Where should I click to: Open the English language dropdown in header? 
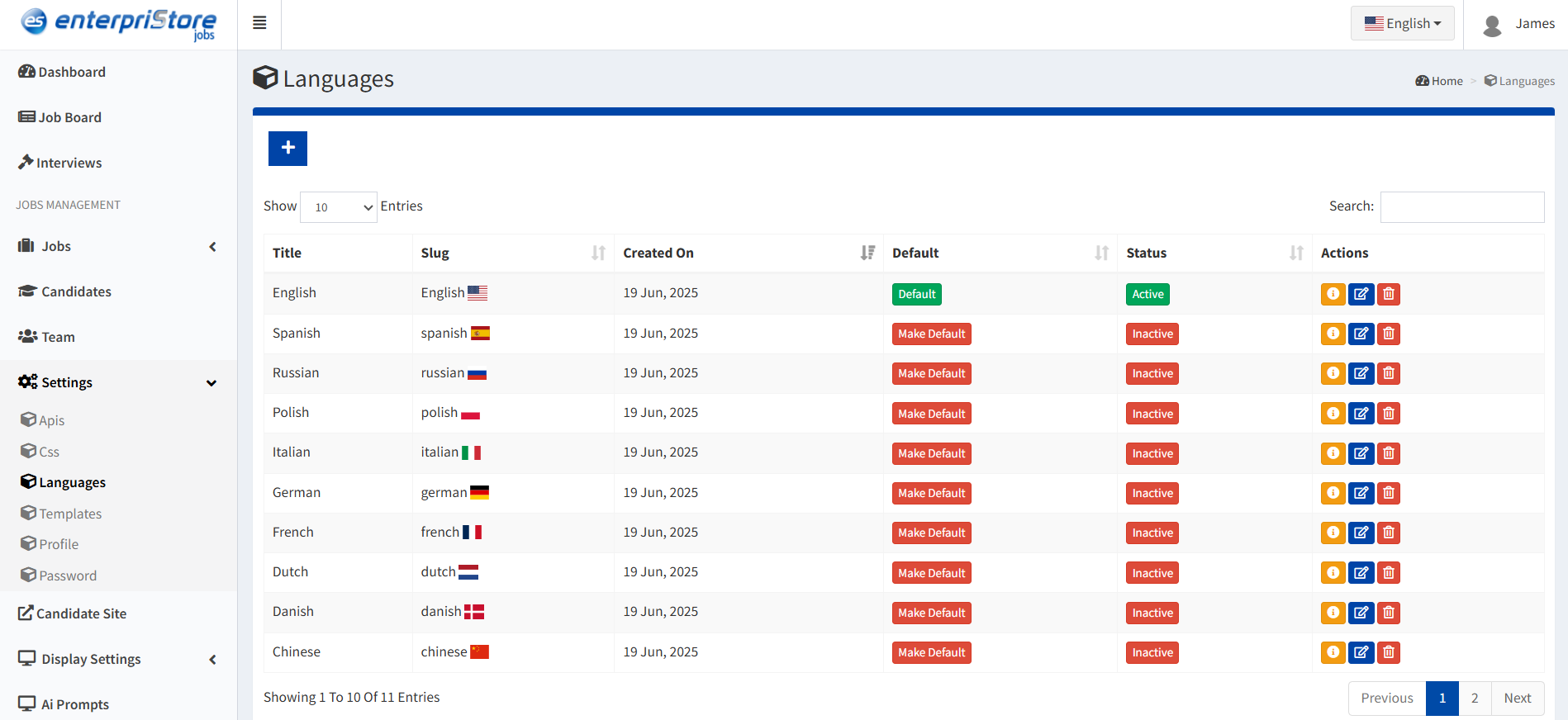[x=1402, y=23]
